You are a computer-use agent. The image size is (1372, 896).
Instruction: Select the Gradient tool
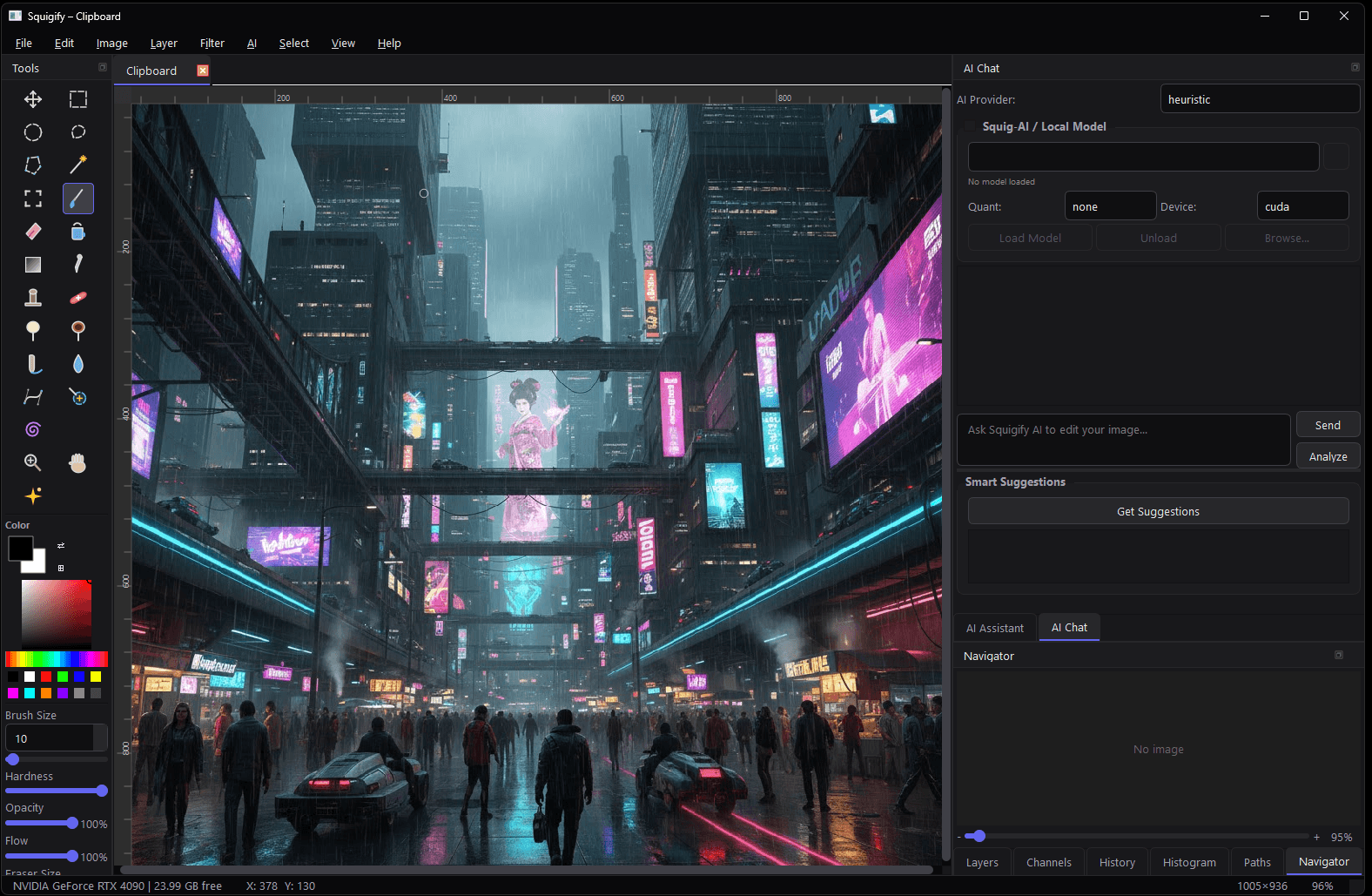33,265
